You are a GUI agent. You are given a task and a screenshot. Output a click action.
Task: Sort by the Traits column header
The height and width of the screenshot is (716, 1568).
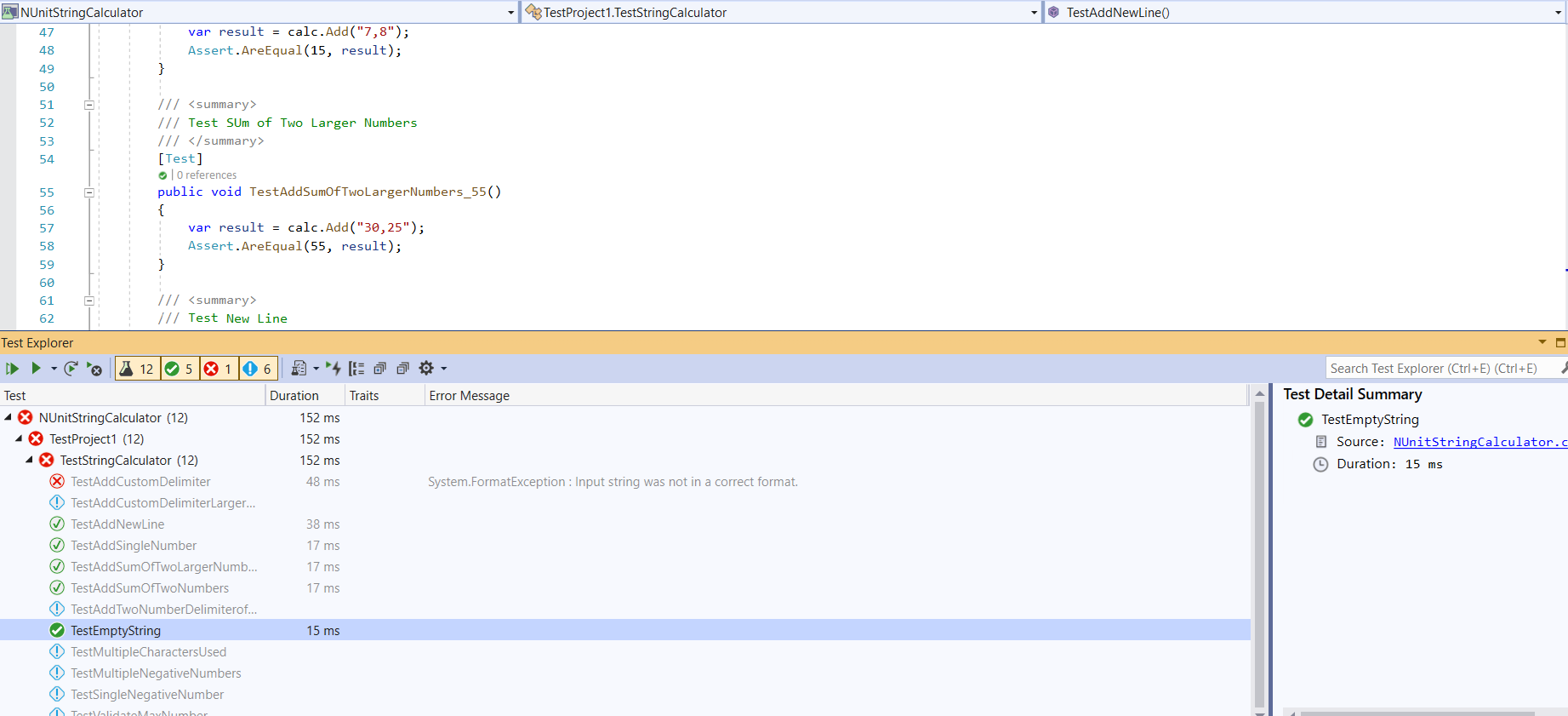[385, 396]
